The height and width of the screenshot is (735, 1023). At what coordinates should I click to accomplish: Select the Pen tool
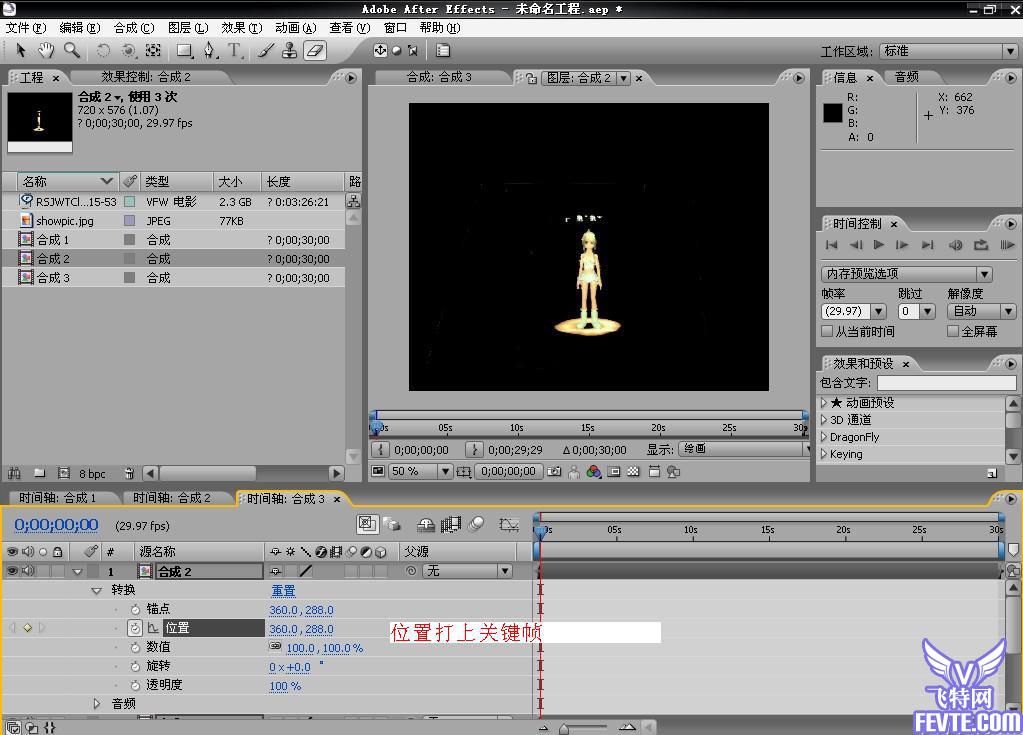[x=209, y=51]
